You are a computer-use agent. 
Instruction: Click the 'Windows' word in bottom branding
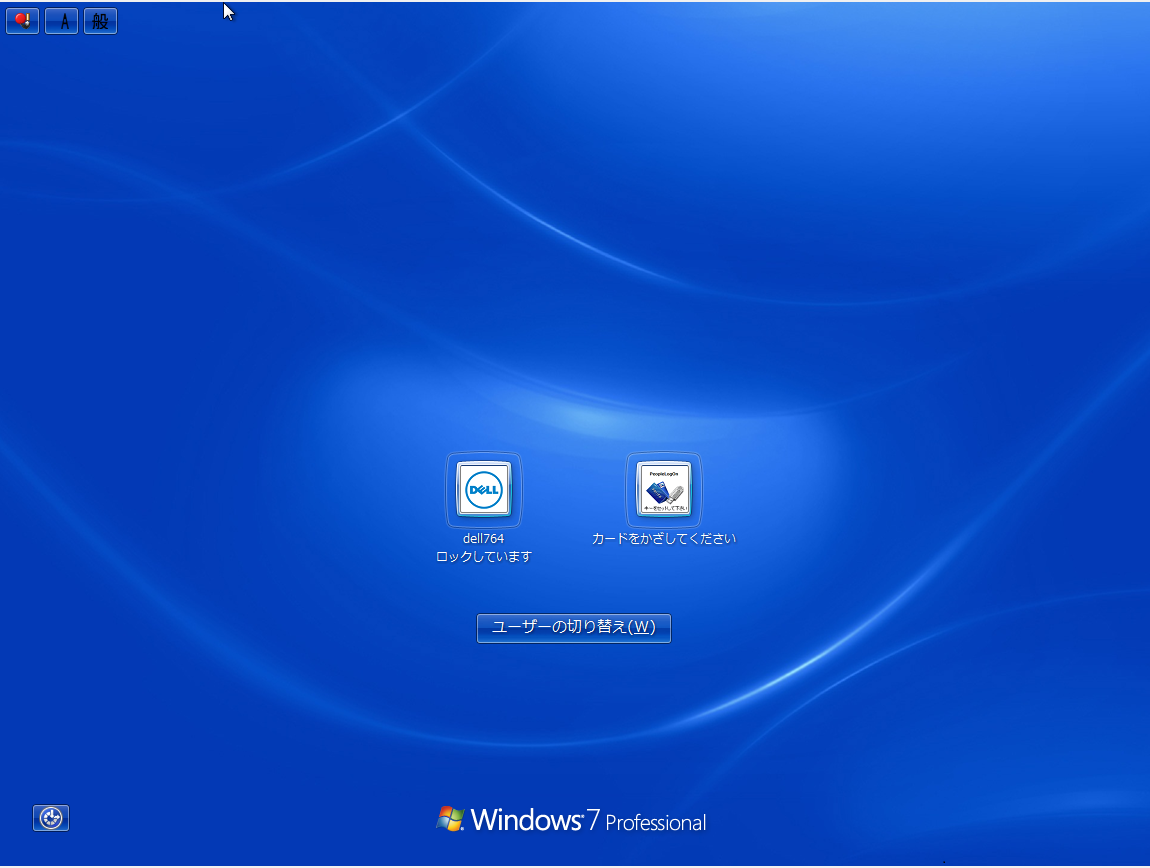[x=525, y=821]
